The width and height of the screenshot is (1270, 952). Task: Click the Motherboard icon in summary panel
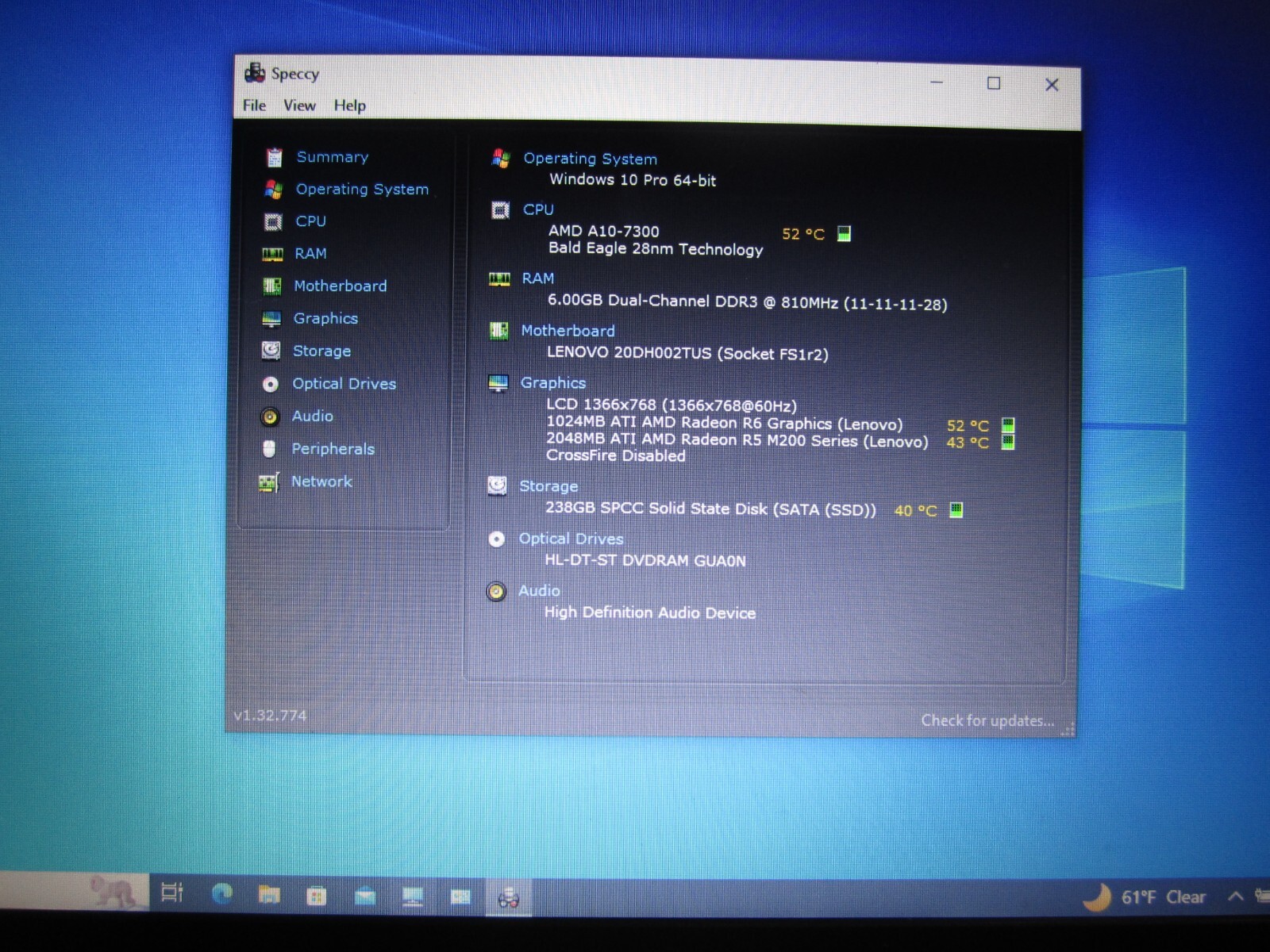[x=498, y=331]
